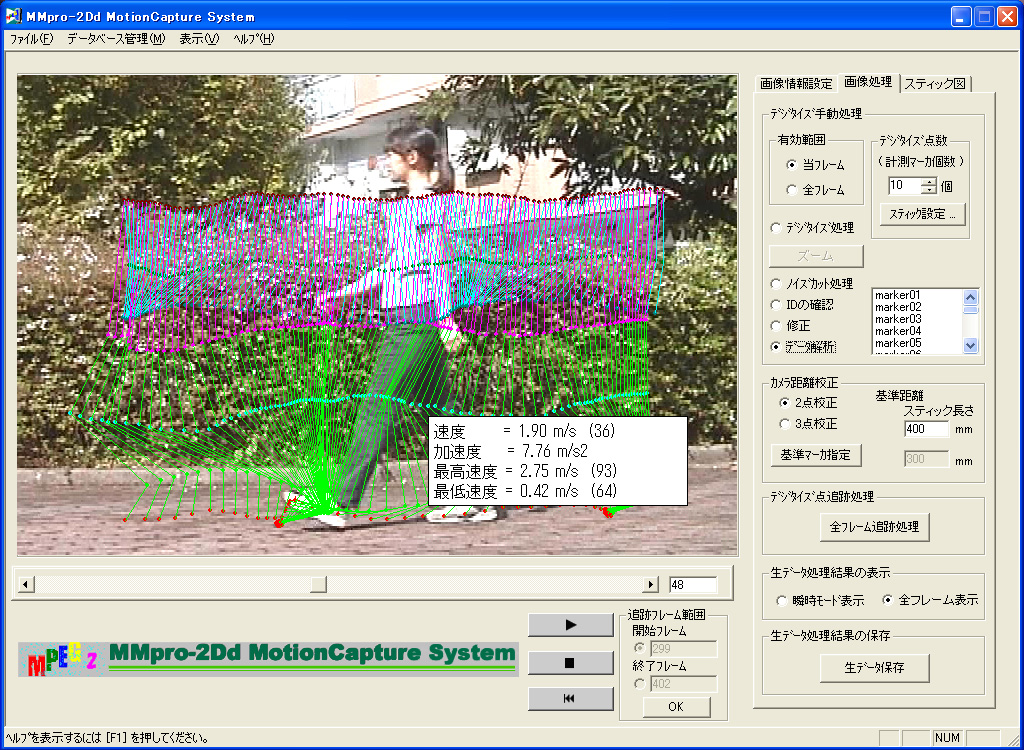Viewport: 1024px width, 750px height.
Task: Click the marker list scrollbar thumb
Action: [970, 310]
